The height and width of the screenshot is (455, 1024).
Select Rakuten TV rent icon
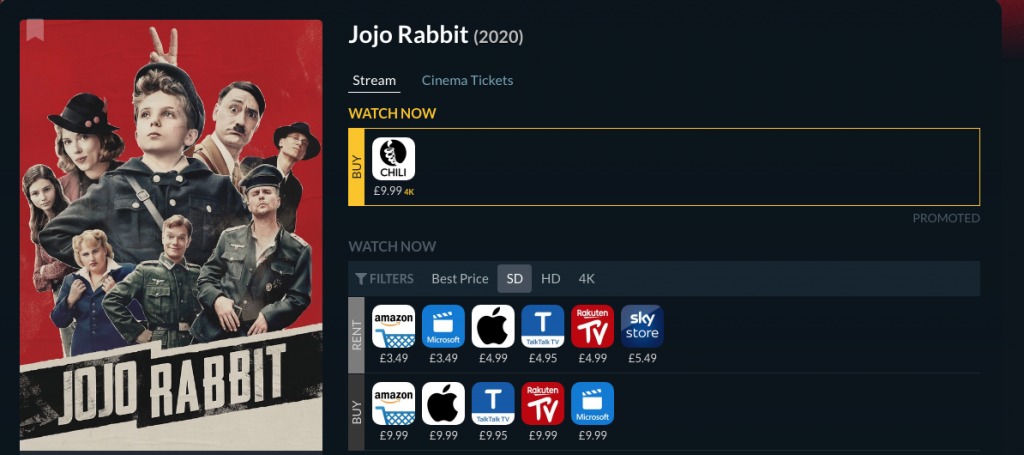click(592, 326)
